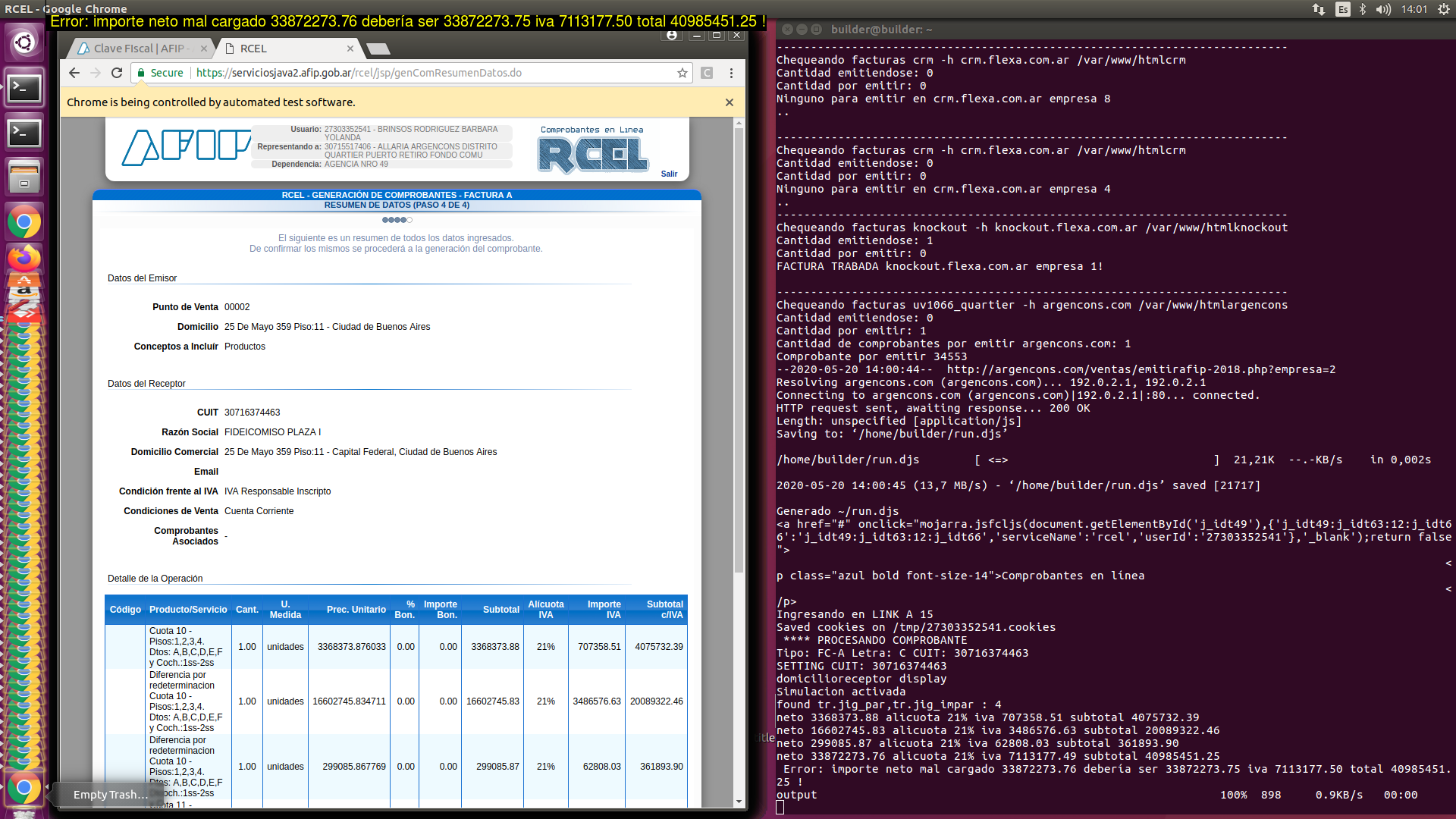Bookmark this page with the star icon
This screenshot has height=819, width=1456.
coord(682,73)
